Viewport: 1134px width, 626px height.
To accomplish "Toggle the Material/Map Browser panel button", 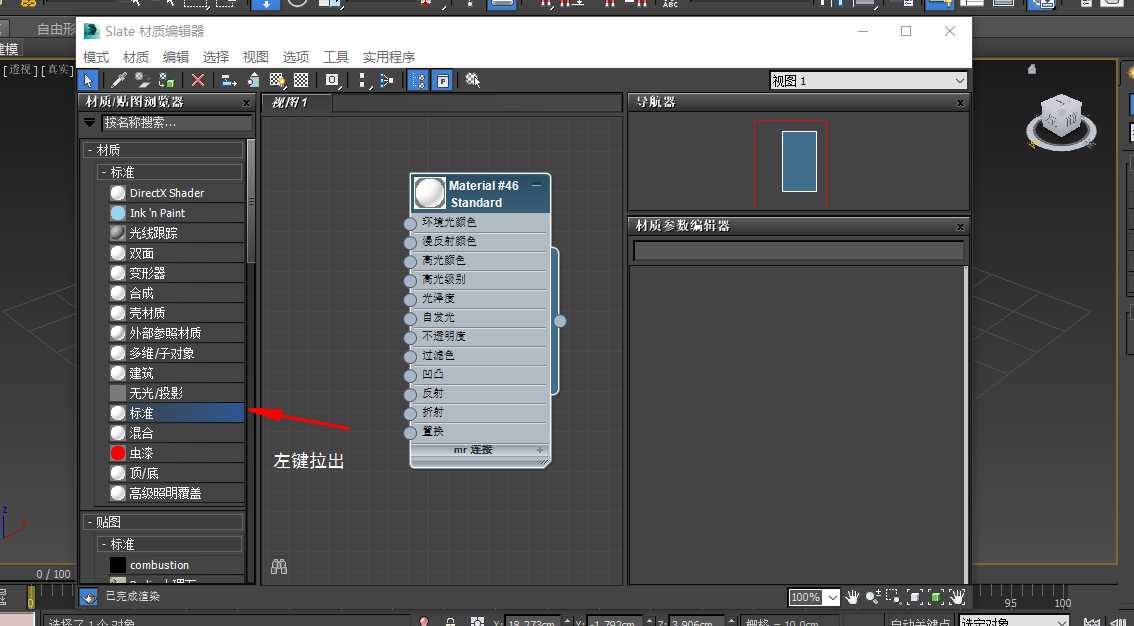I will tap(419, 80).
